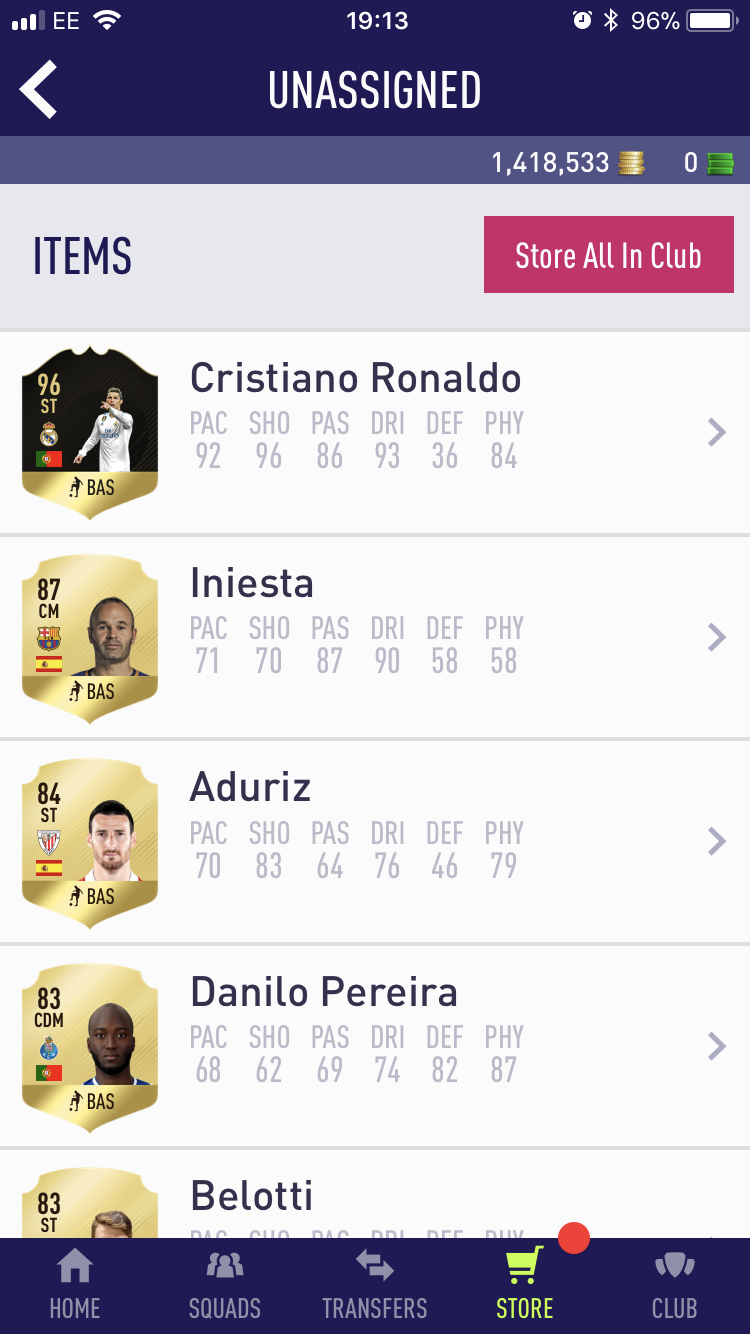Tap the green FIFA points icon

720,163
